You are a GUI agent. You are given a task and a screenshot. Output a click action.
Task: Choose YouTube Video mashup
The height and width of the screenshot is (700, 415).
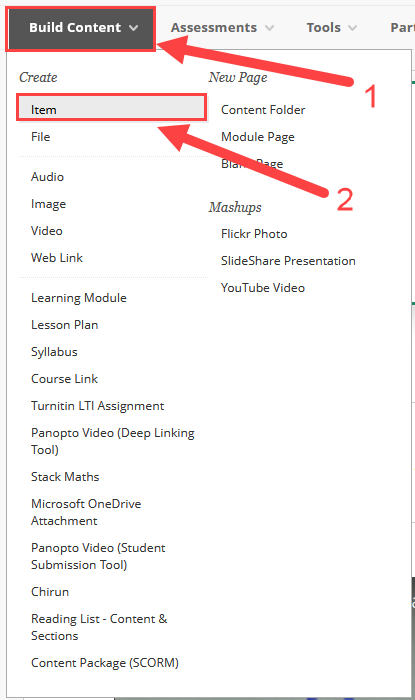[x=262, y=288]
